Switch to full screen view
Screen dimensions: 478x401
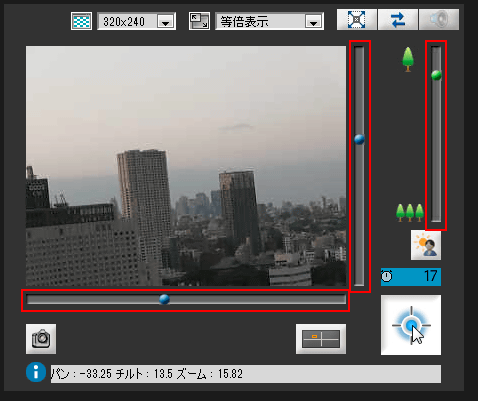tap(357, 20)
